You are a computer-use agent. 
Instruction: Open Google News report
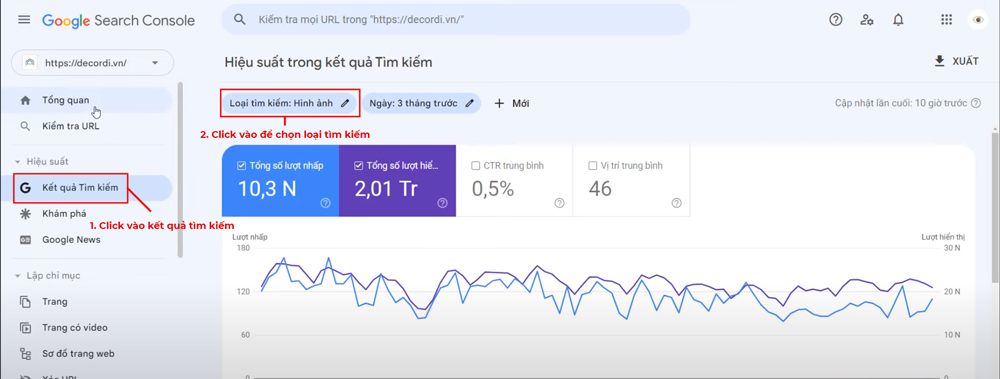click(86, 240)
